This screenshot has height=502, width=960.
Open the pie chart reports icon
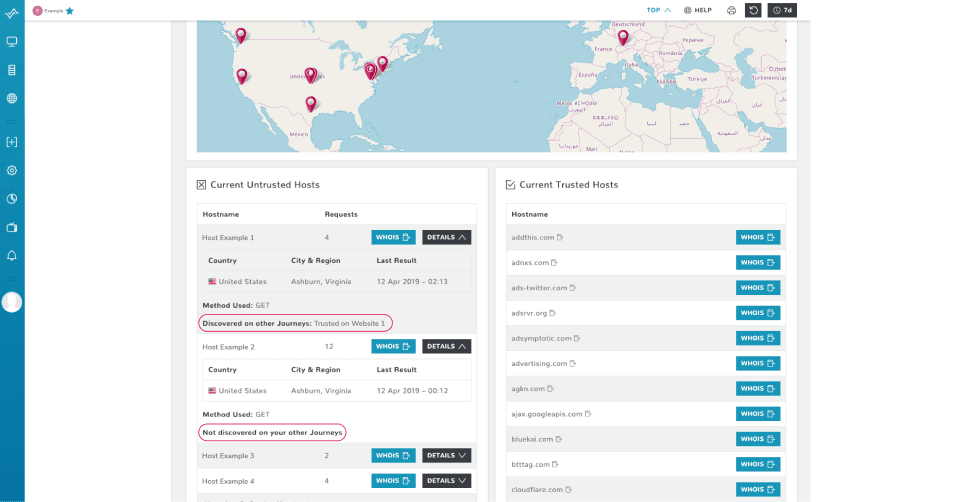click(x=12, y=199)
